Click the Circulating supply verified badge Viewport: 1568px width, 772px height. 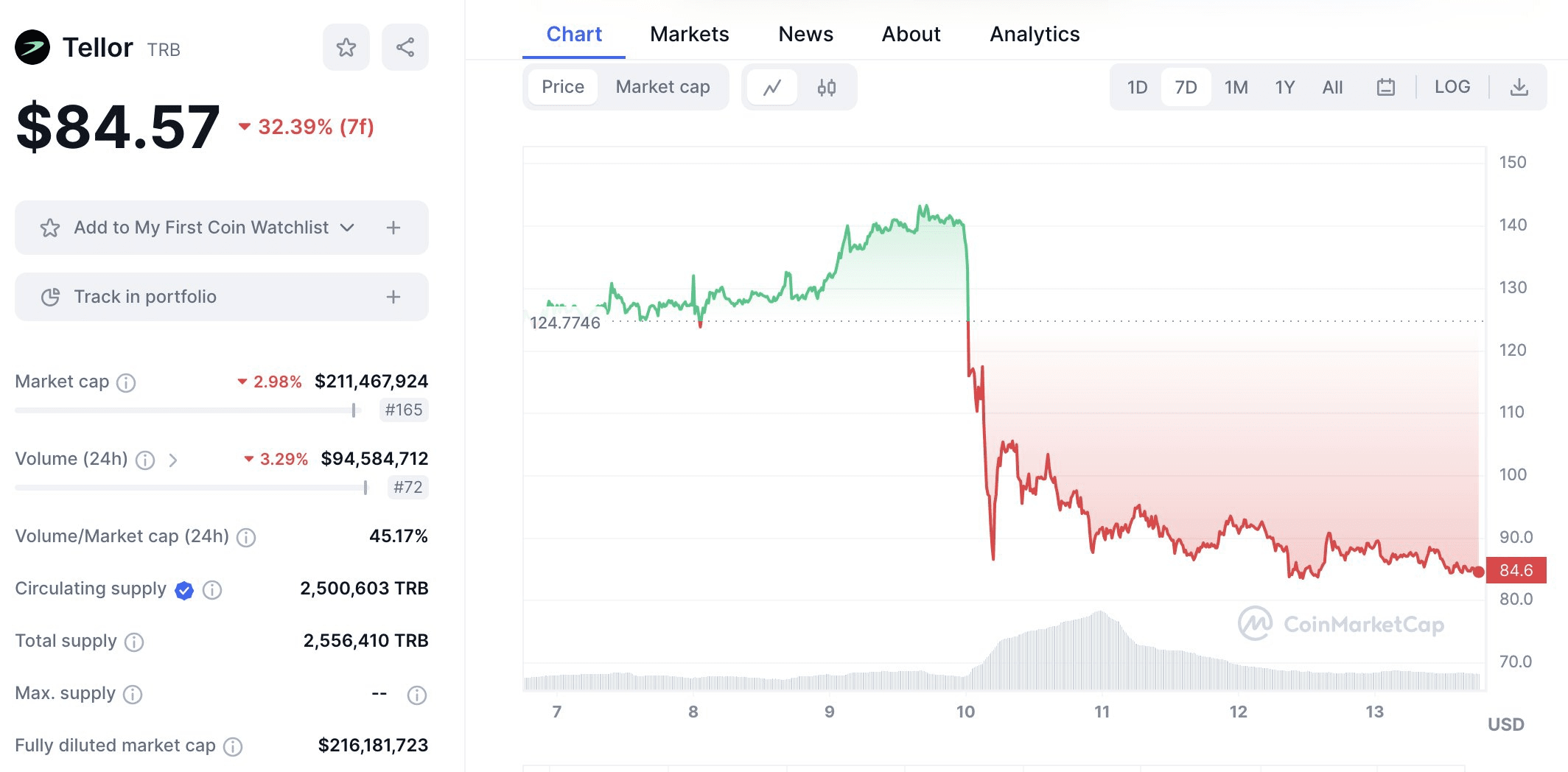[184, 590]
